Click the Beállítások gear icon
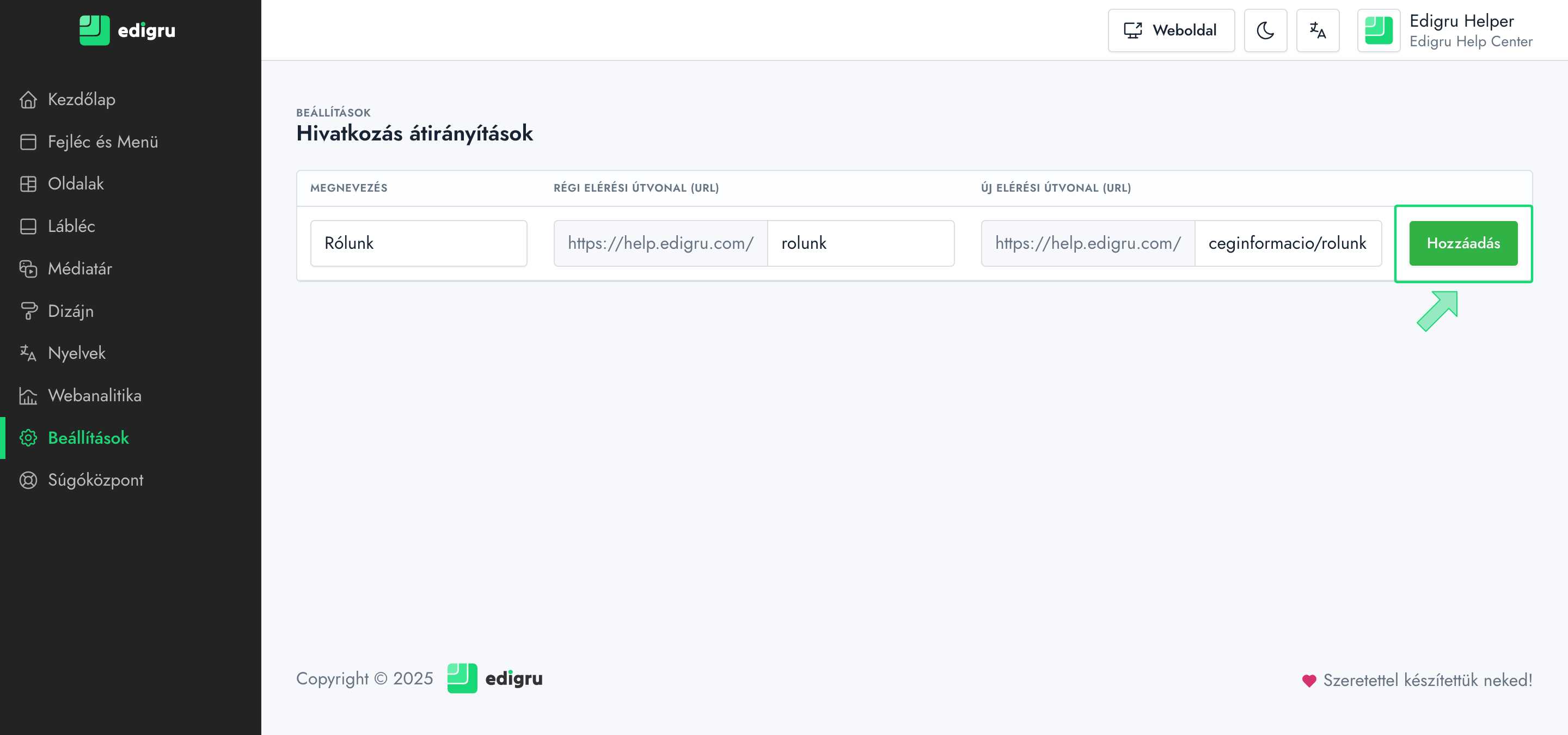The width and height of the screenshot is (1568, 735). [x=28, y=438]
